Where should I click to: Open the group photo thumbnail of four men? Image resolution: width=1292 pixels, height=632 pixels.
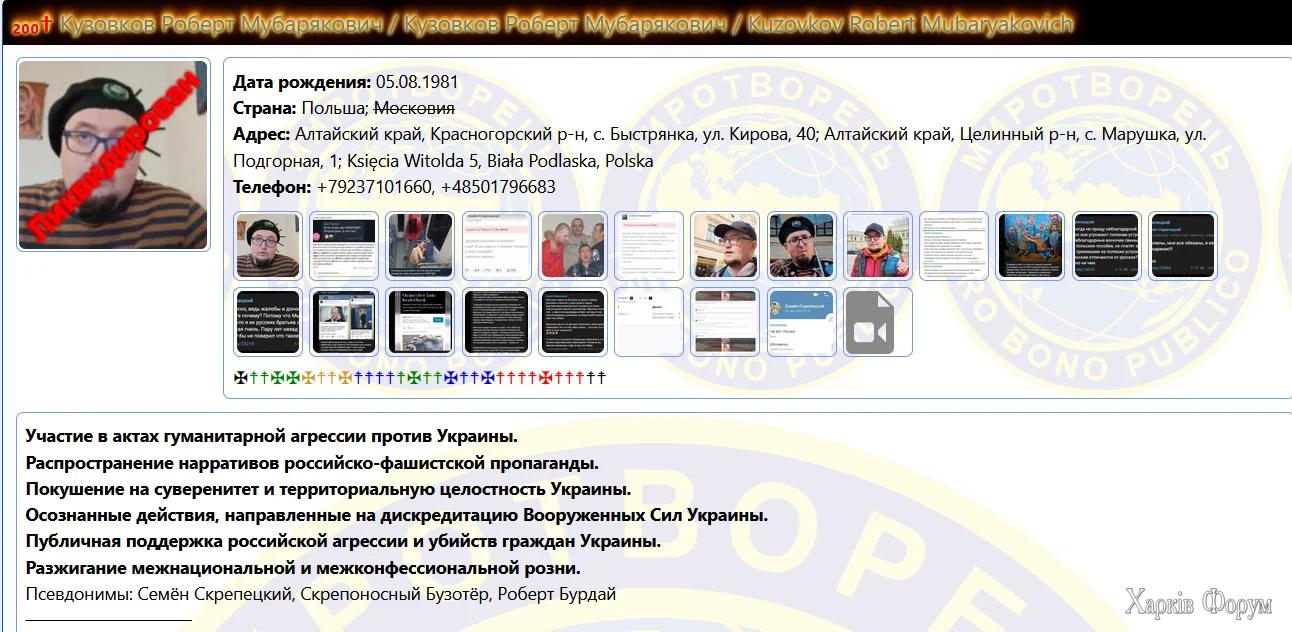click(573, 246)
